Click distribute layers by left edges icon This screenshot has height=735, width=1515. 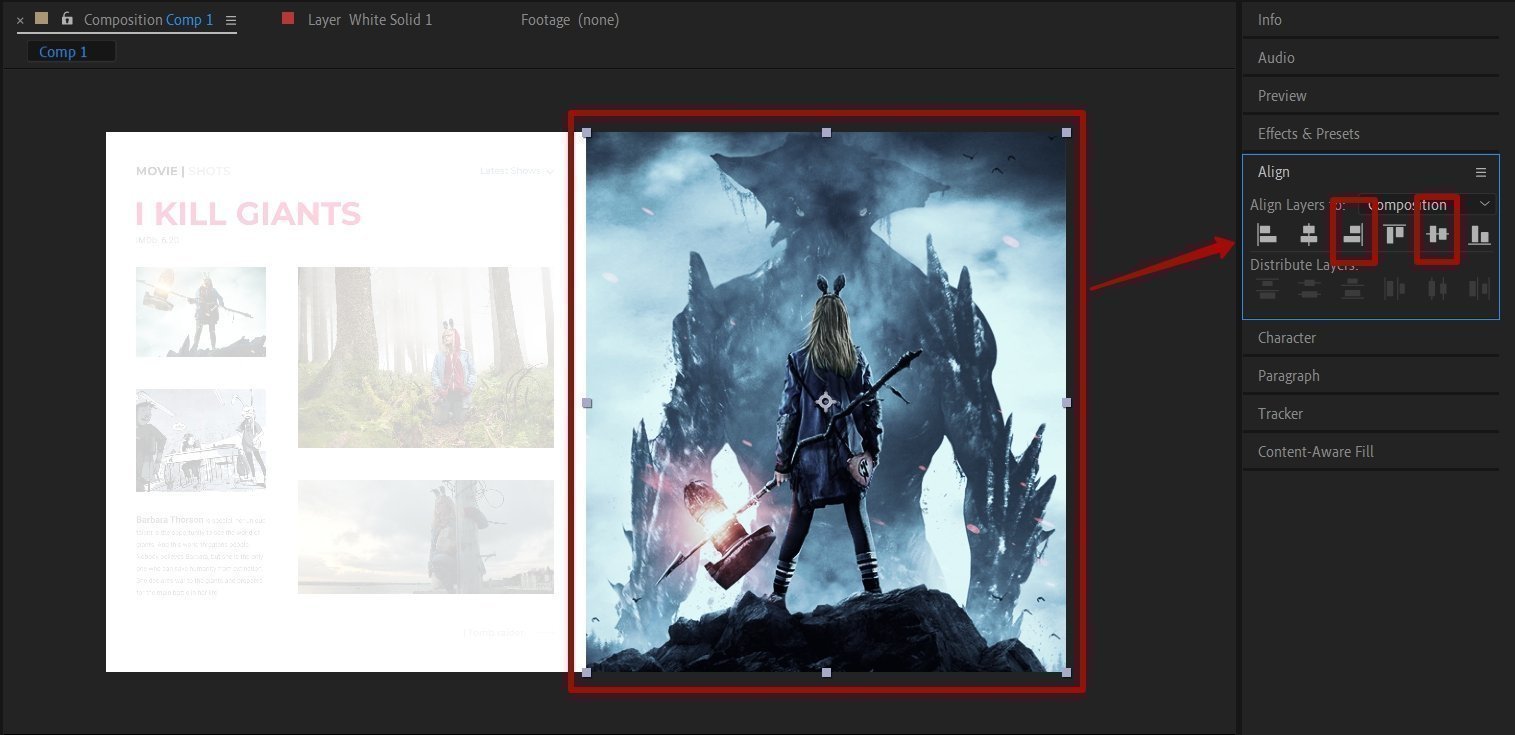coord(1394,289)
